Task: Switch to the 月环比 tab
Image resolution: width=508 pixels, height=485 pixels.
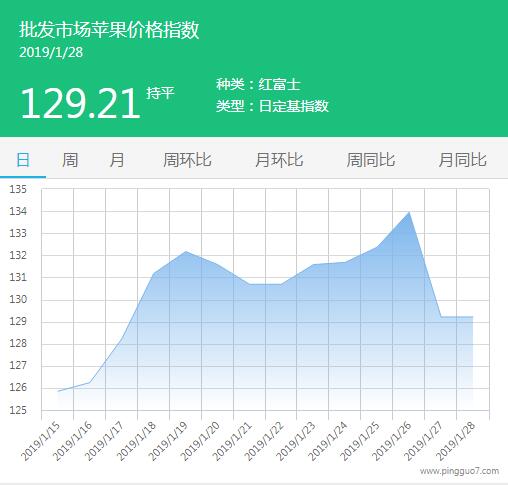Action: 279,160
